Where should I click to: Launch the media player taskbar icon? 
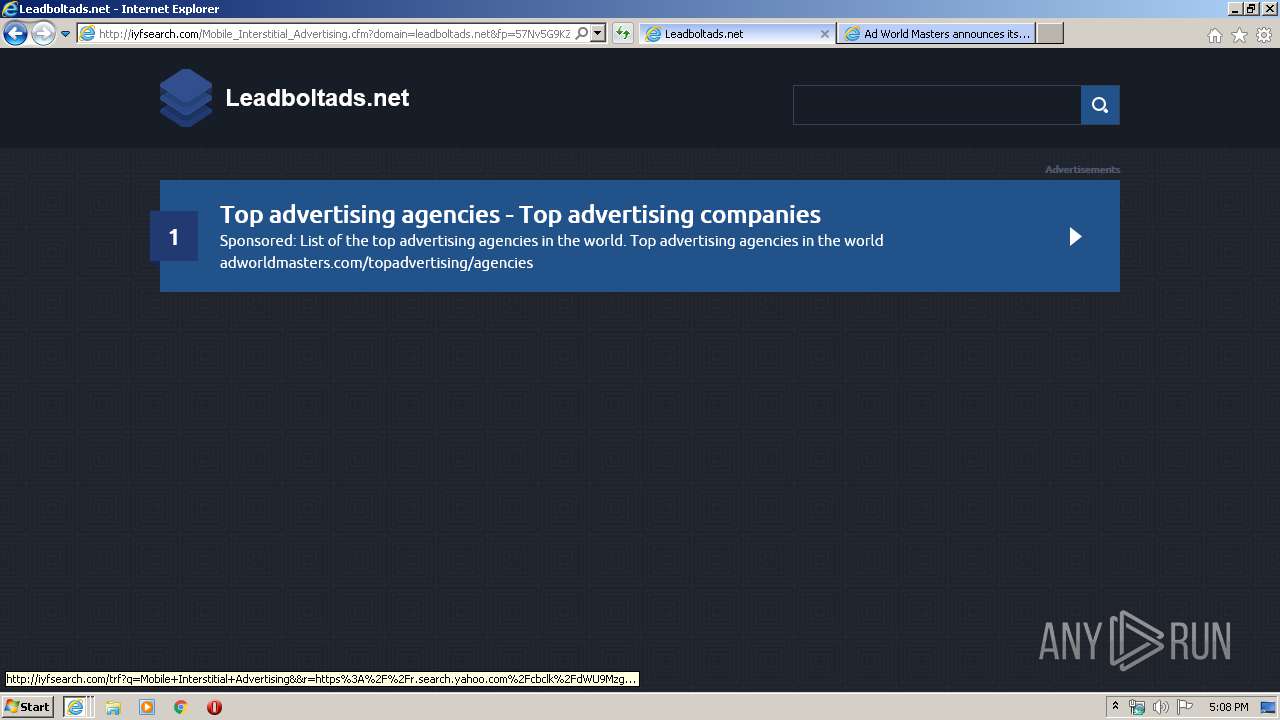147,707
